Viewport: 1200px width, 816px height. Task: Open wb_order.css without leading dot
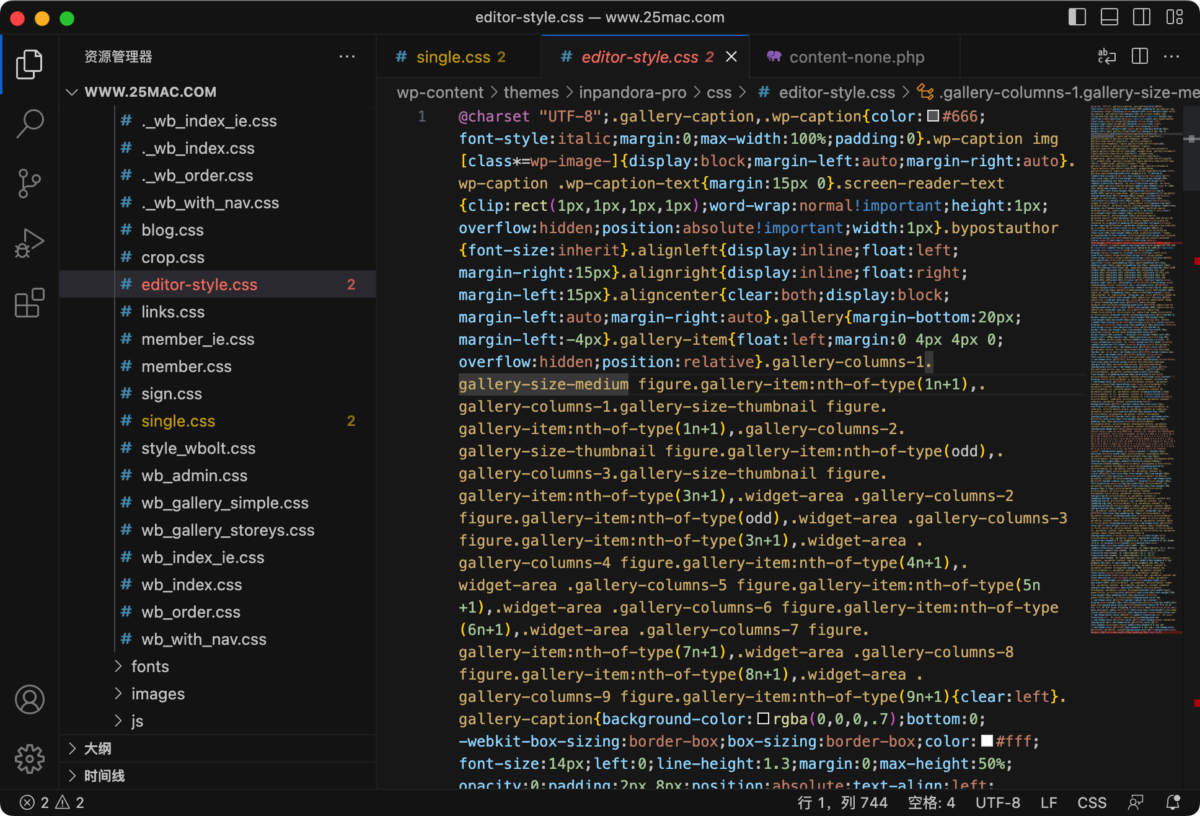[x=217, y=612]
